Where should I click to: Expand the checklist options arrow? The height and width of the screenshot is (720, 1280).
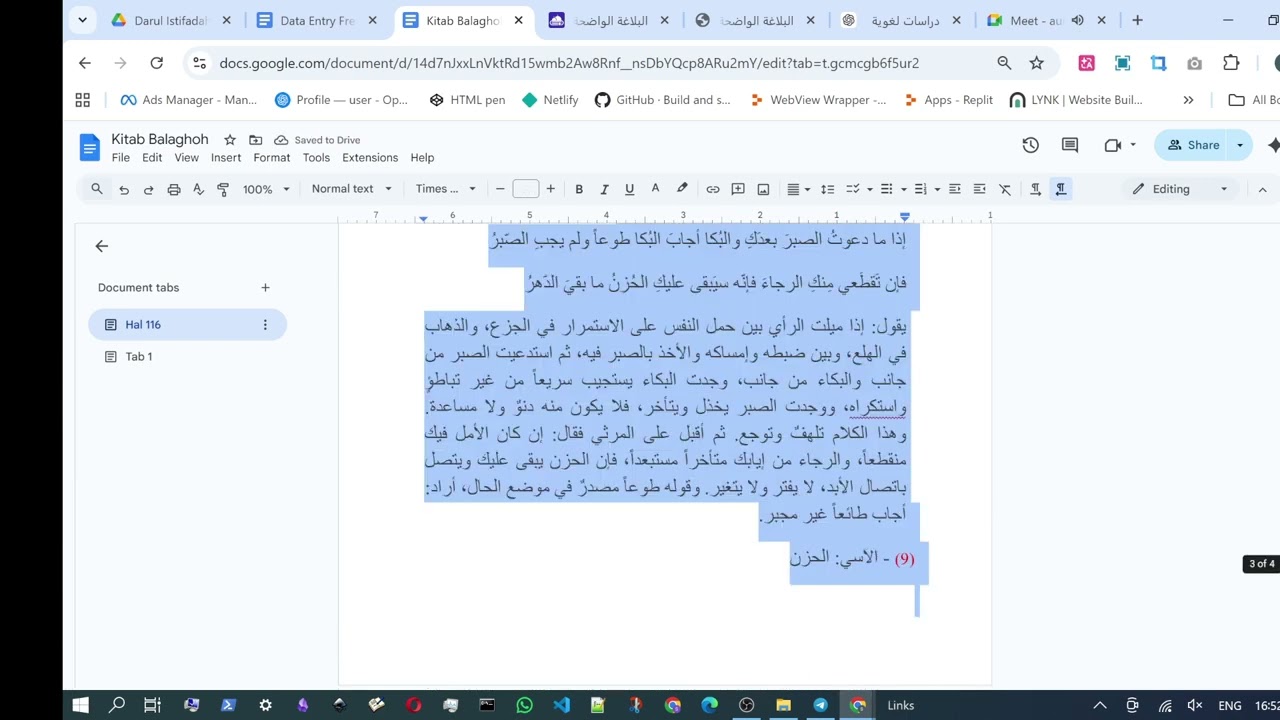(870, 189)
